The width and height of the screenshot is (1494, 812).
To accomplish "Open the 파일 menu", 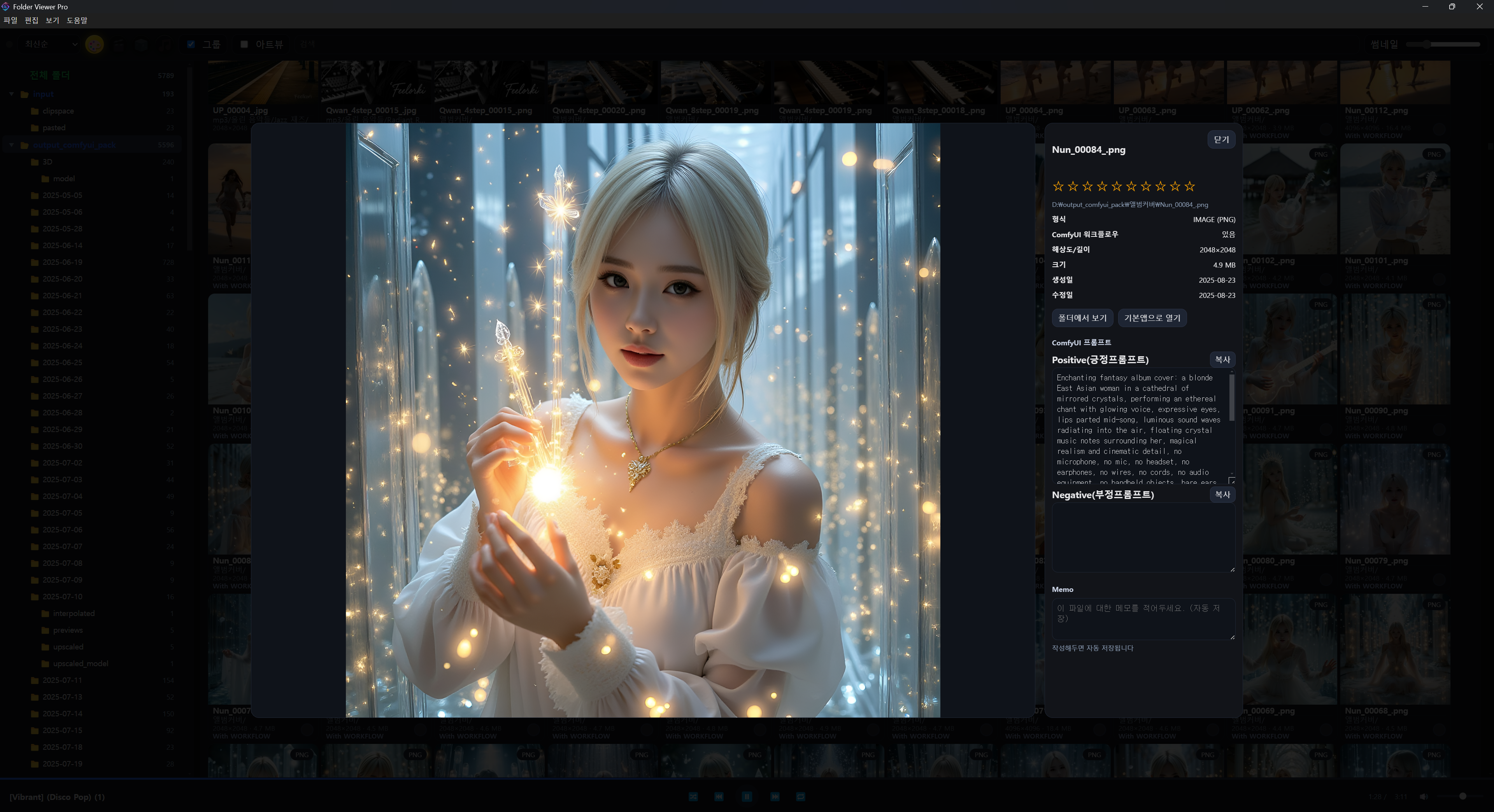I will point(11,20).
